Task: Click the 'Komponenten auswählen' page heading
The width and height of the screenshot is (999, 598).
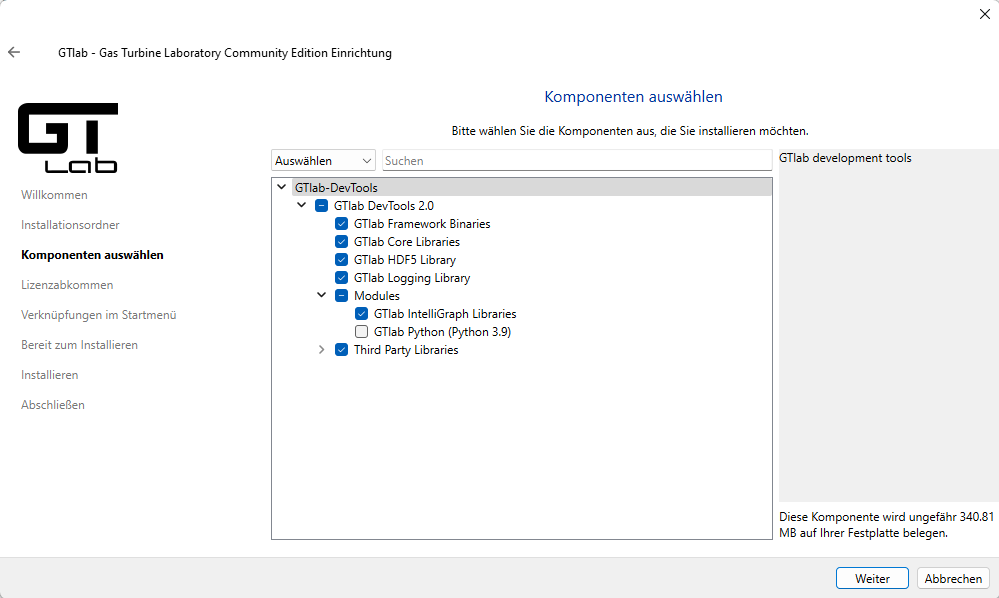Action: [633, 97]
